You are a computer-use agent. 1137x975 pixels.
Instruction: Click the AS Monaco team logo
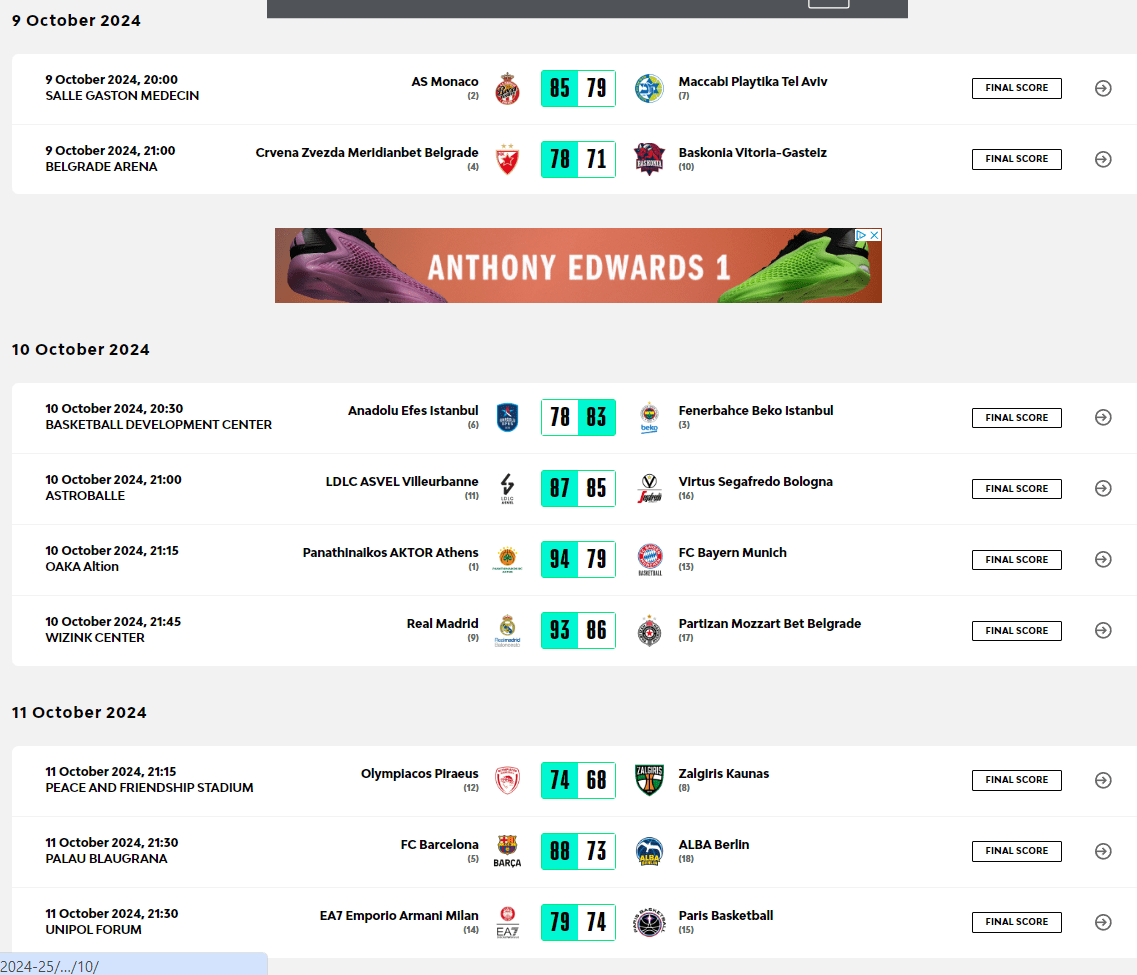point(508,88)
